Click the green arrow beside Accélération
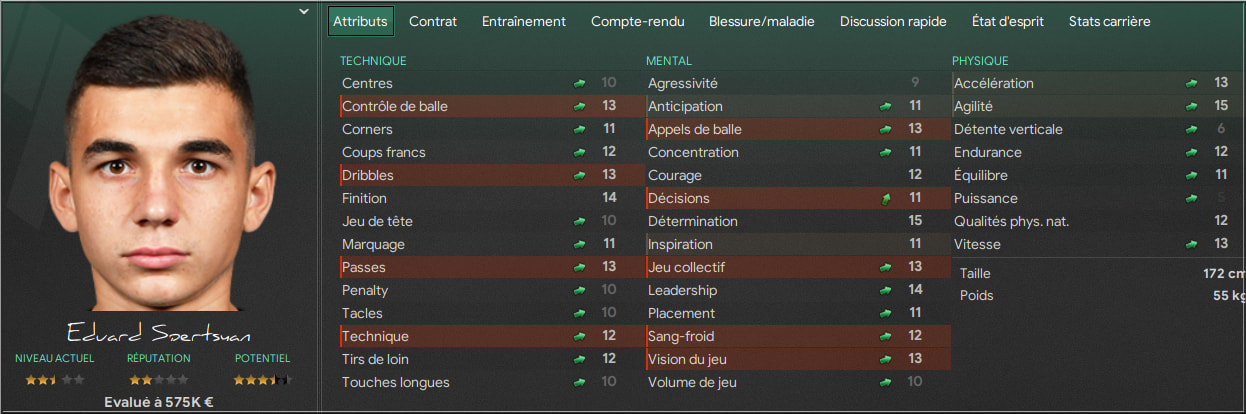 pos(1191,84)
